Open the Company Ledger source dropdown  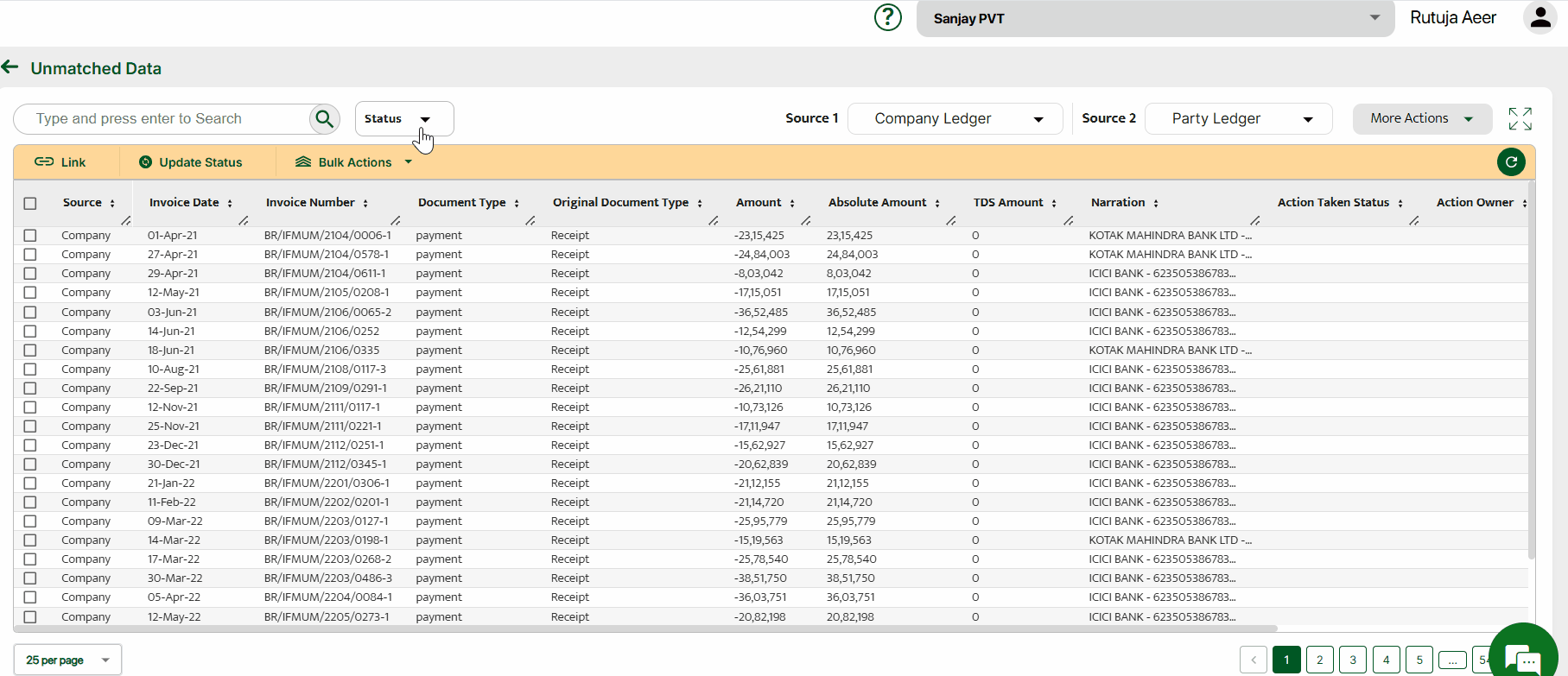[955, 119]
